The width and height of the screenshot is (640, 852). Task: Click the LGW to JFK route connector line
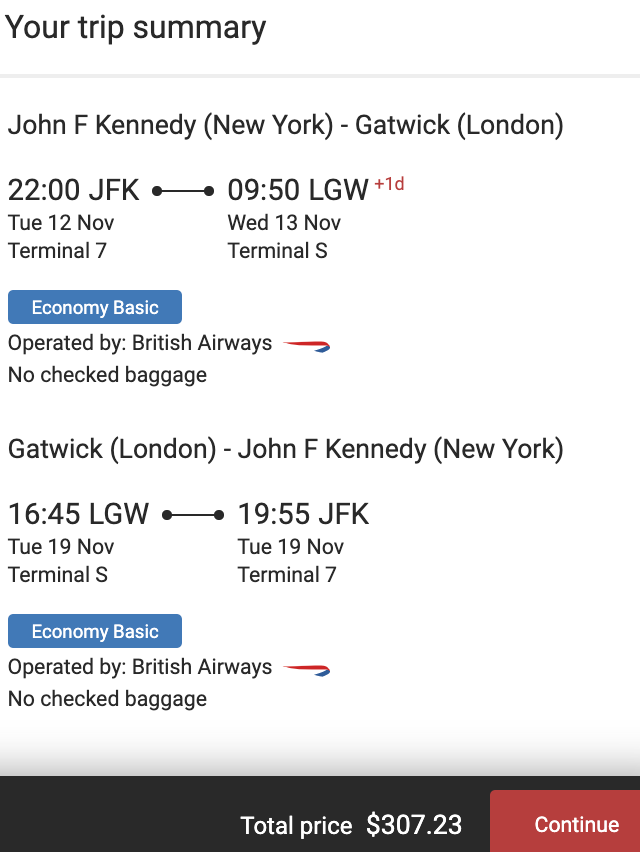[193, 515]
